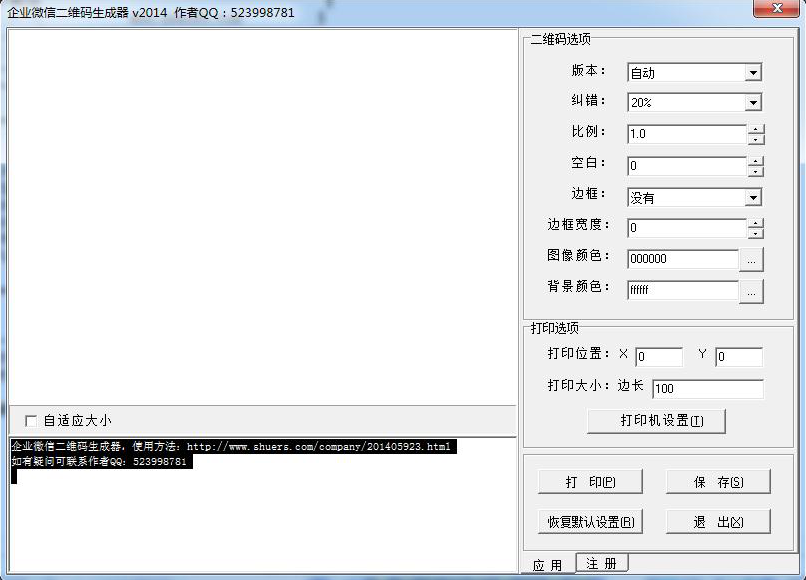This screenshot has height=580, width=806.
Task: Click the 打印 button
Action: (590, 482)
